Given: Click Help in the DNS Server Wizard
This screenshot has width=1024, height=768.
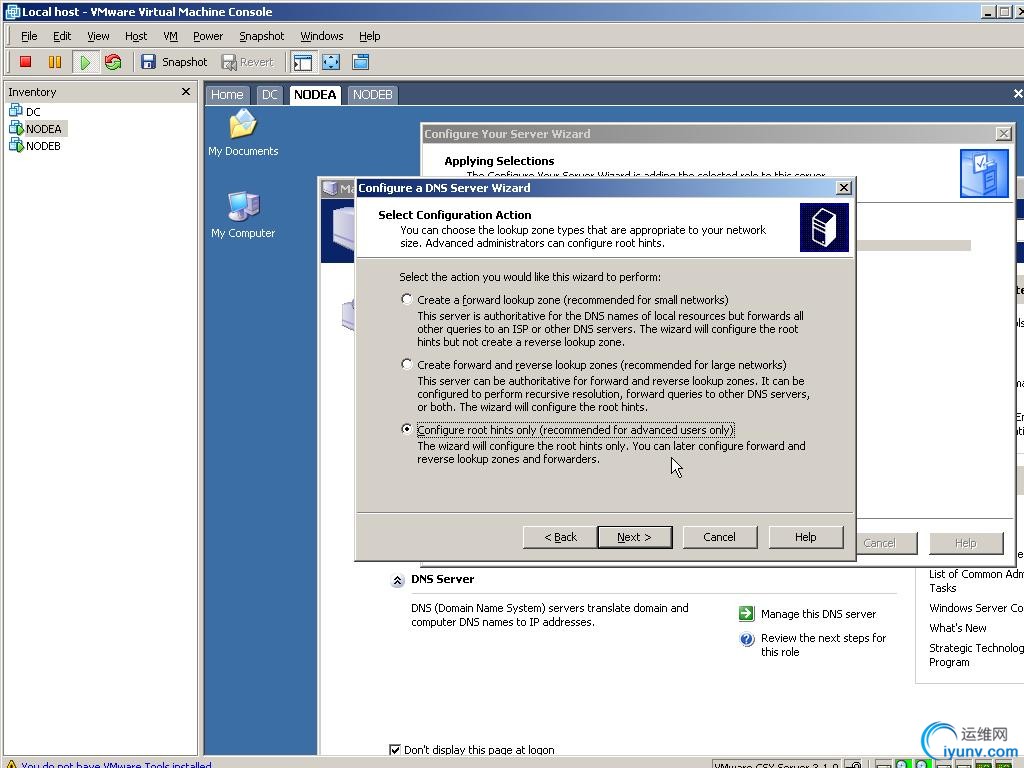Looking at the screenshot, I should (805, 537).
